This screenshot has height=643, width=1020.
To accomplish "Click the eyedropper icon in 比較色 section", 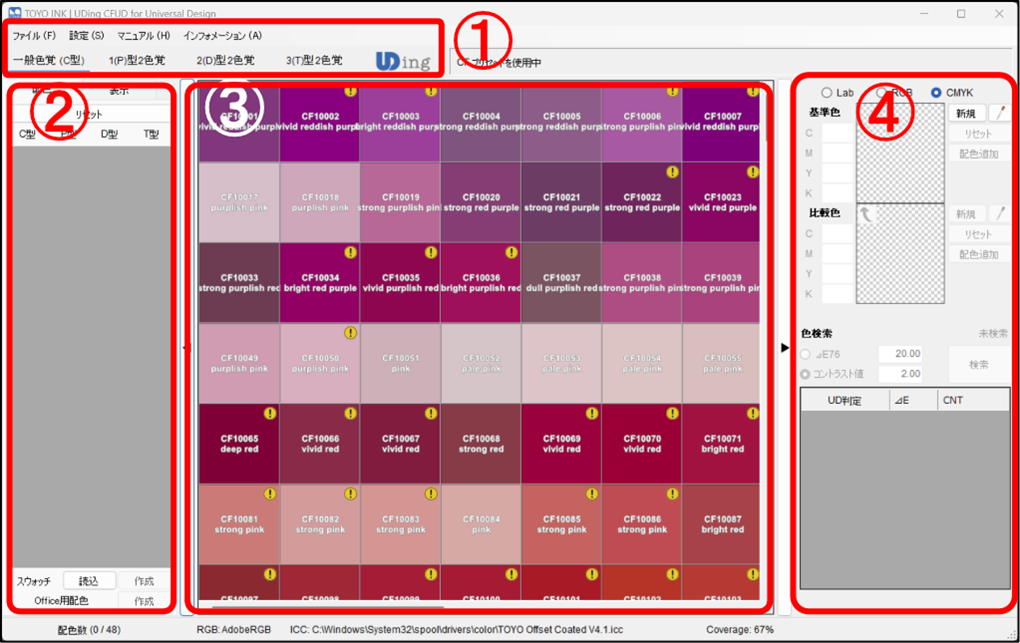I will (x=998, y=214).
